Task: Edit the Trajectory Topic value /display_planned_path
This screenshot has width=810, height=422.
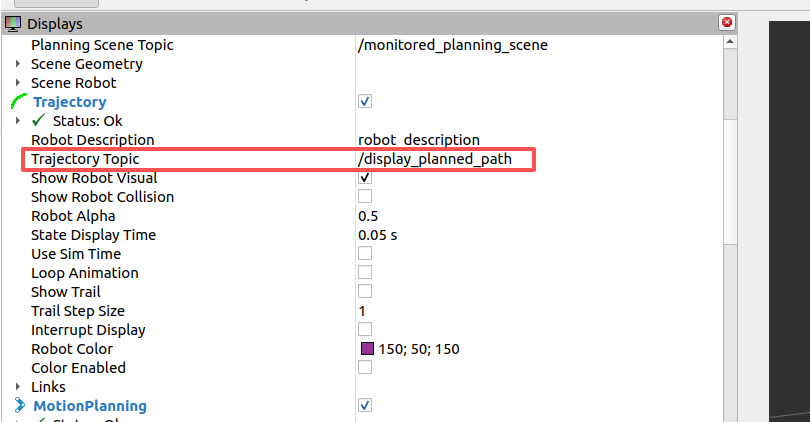Action: [435, 159]
